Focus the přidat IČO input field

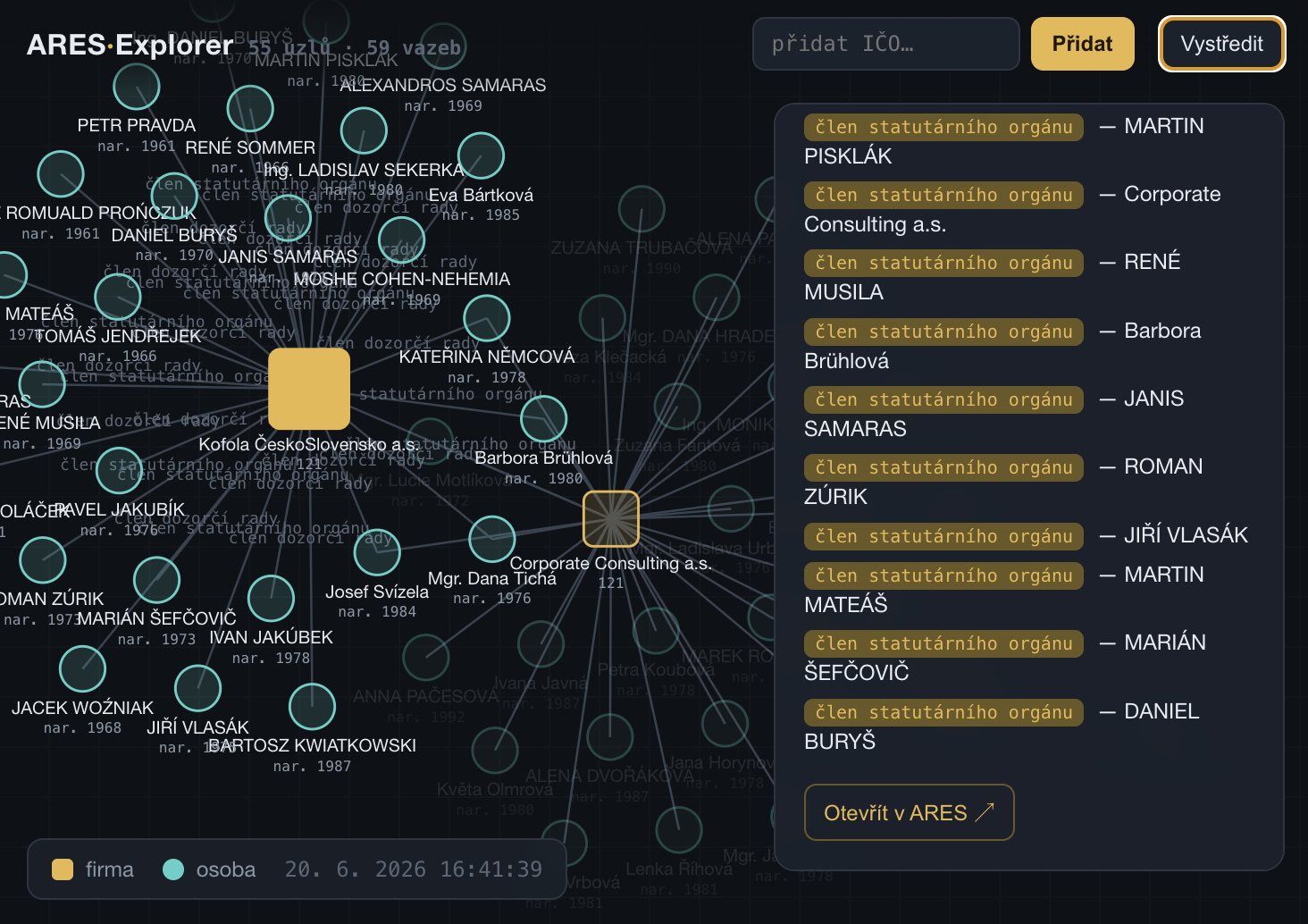click(x=886, y=44)
